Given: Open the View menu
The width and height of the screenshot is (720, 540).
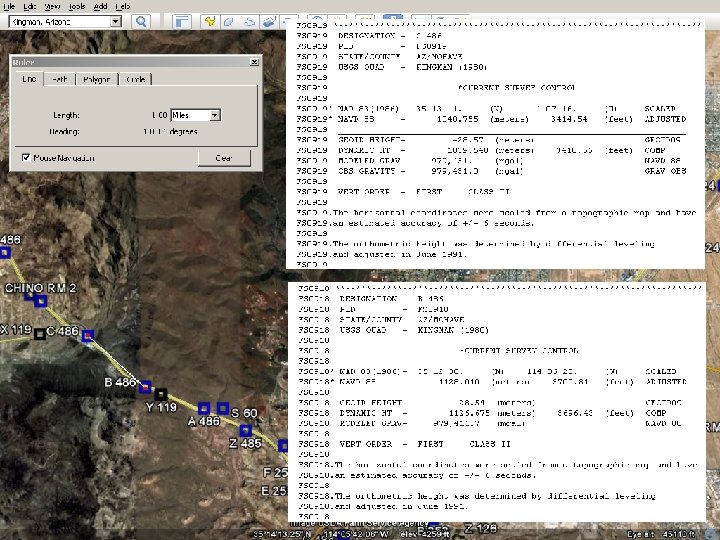Looking at the screenshot, I should [x=52, y=6].
